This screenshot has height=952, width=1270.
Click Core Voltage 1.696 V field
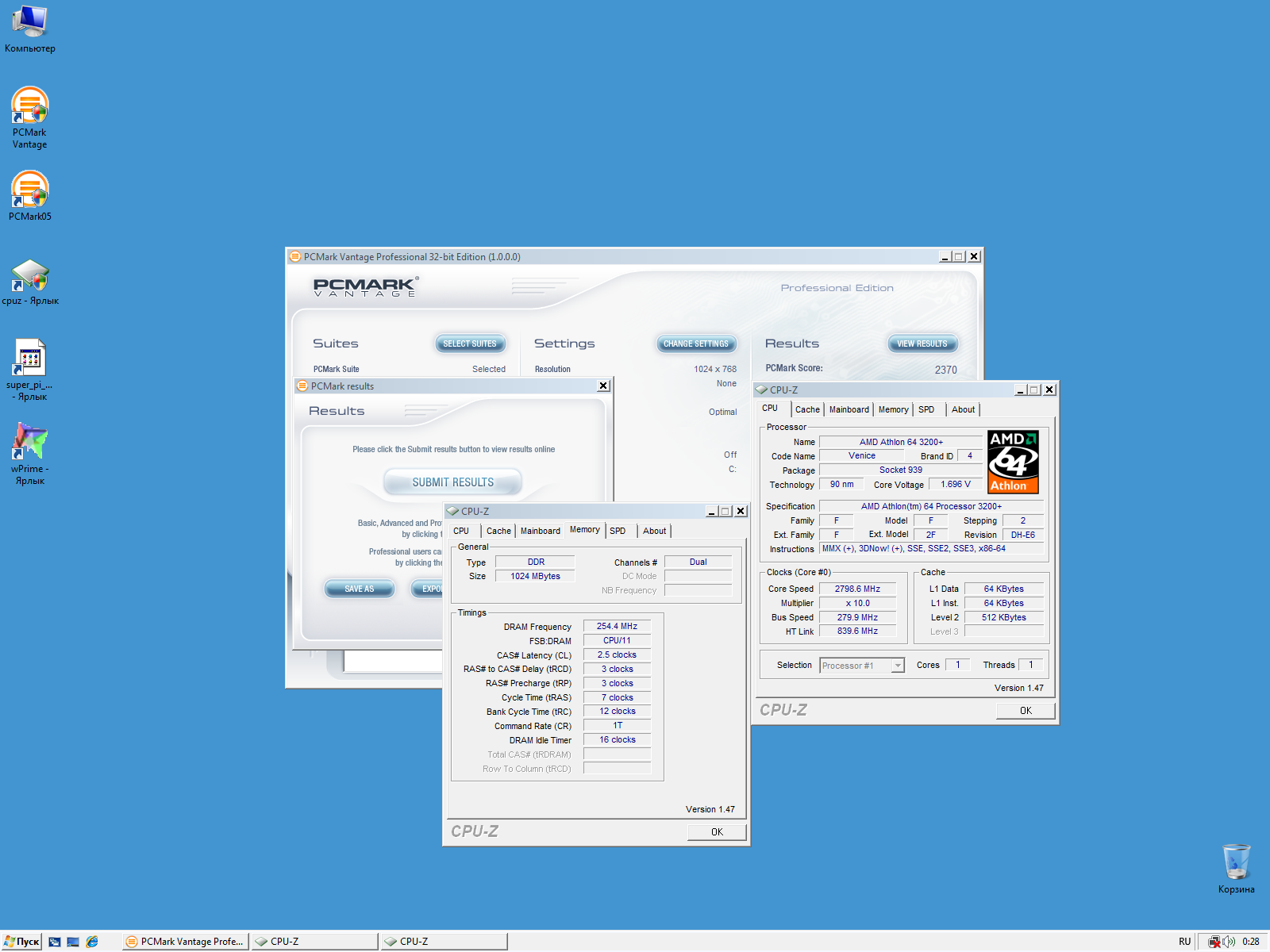click(955, 484)
